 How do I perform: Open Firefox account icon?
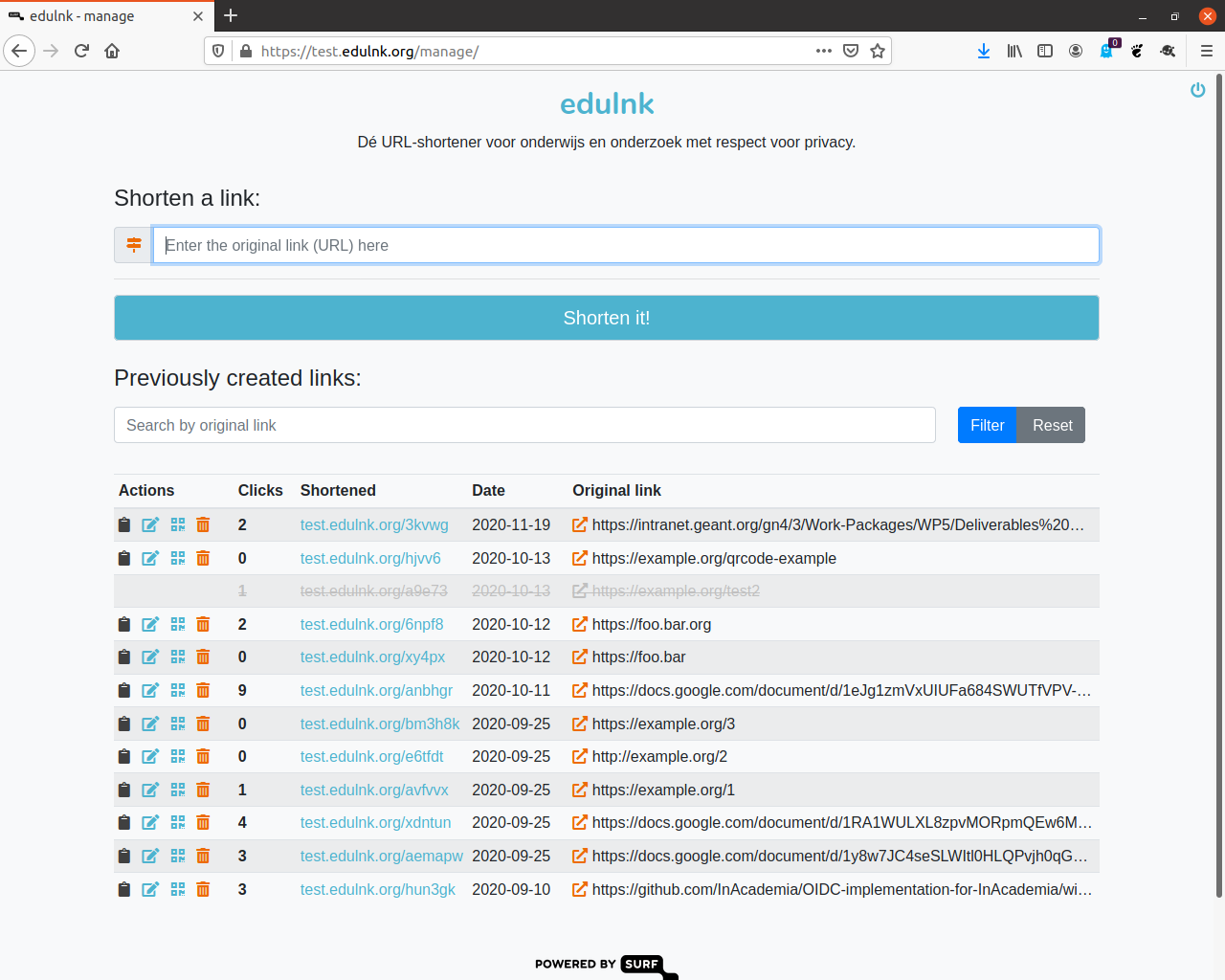[1076, 51]
